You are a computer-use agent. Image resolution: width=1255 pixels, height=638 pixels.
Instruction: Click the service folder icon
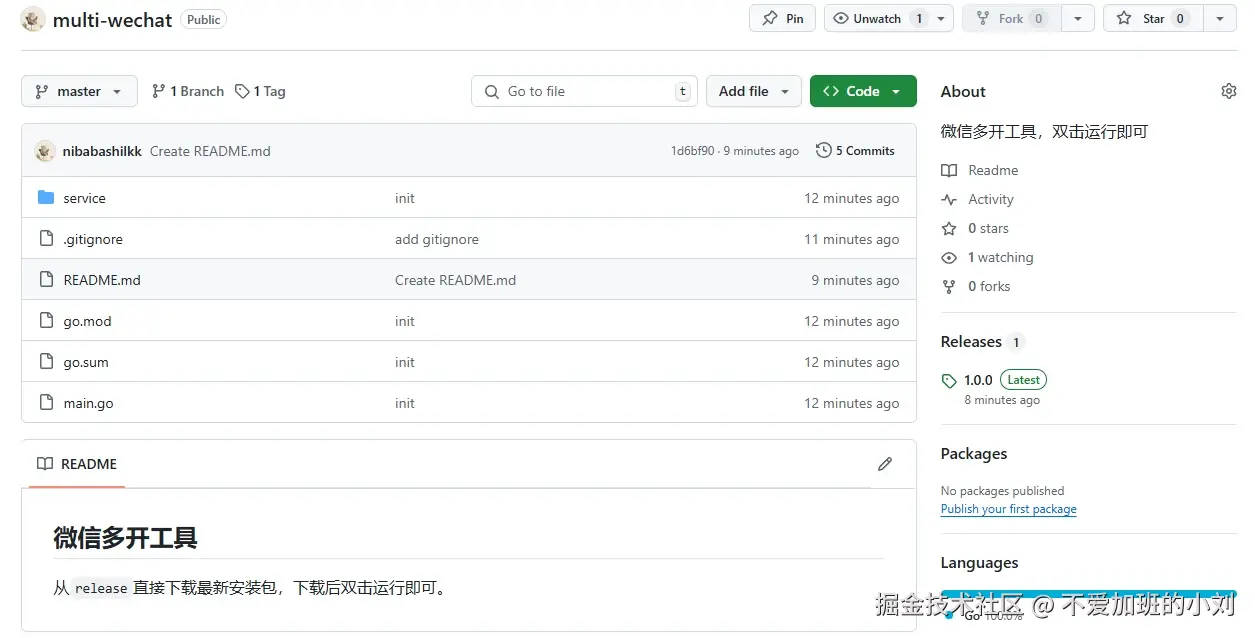click(x=46, y=198)
